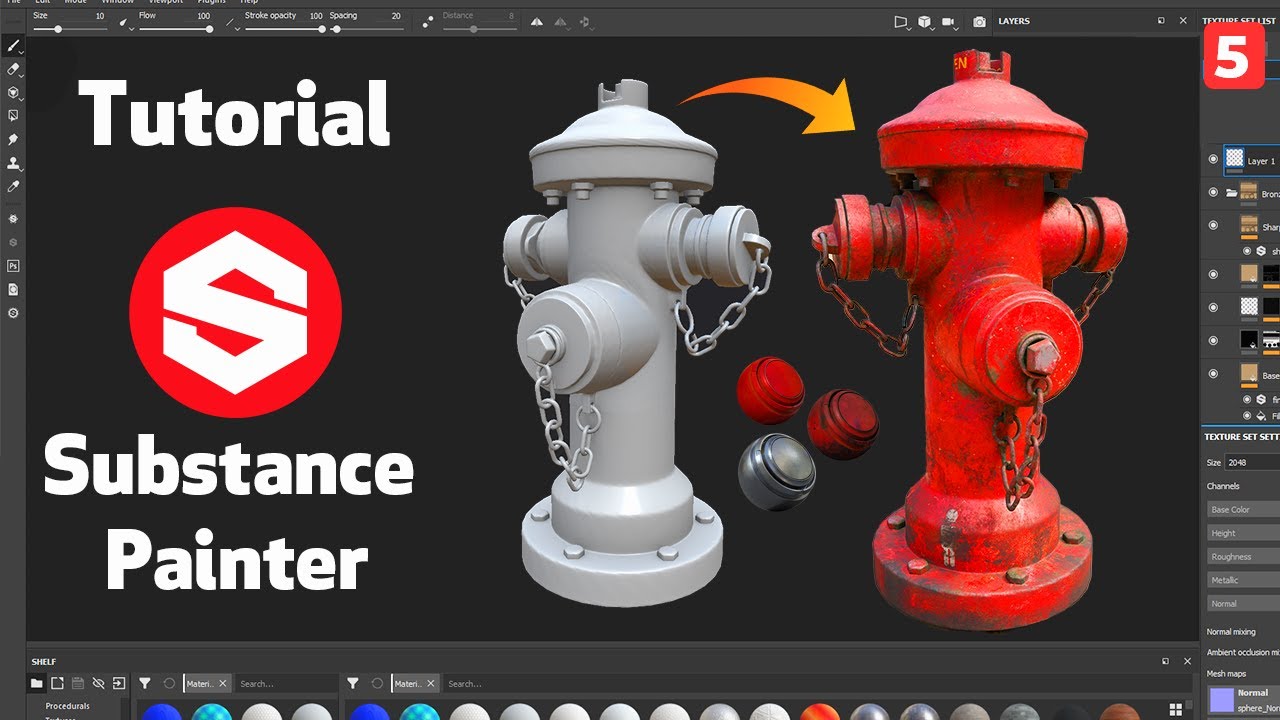This screenshot has width=1280, height=720.
Task: Switch shelf to grid view icon
Action: coord(1175,709)
